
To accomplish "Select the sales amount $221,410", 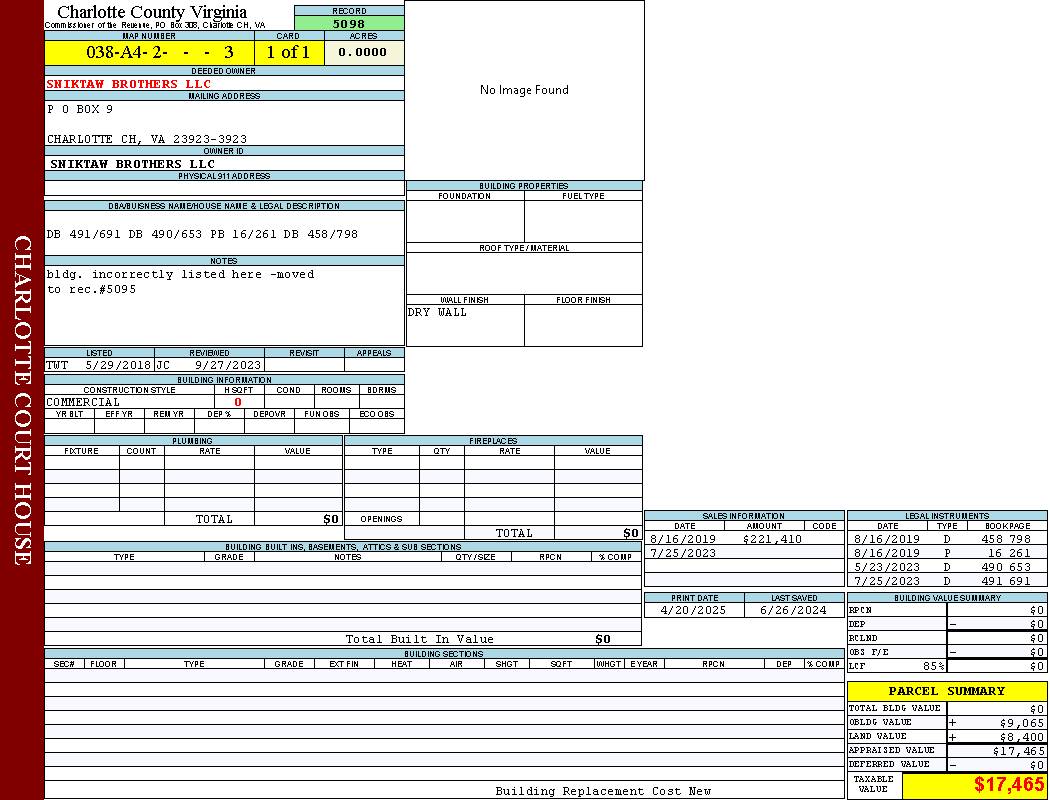I will (x=772, y=539).
